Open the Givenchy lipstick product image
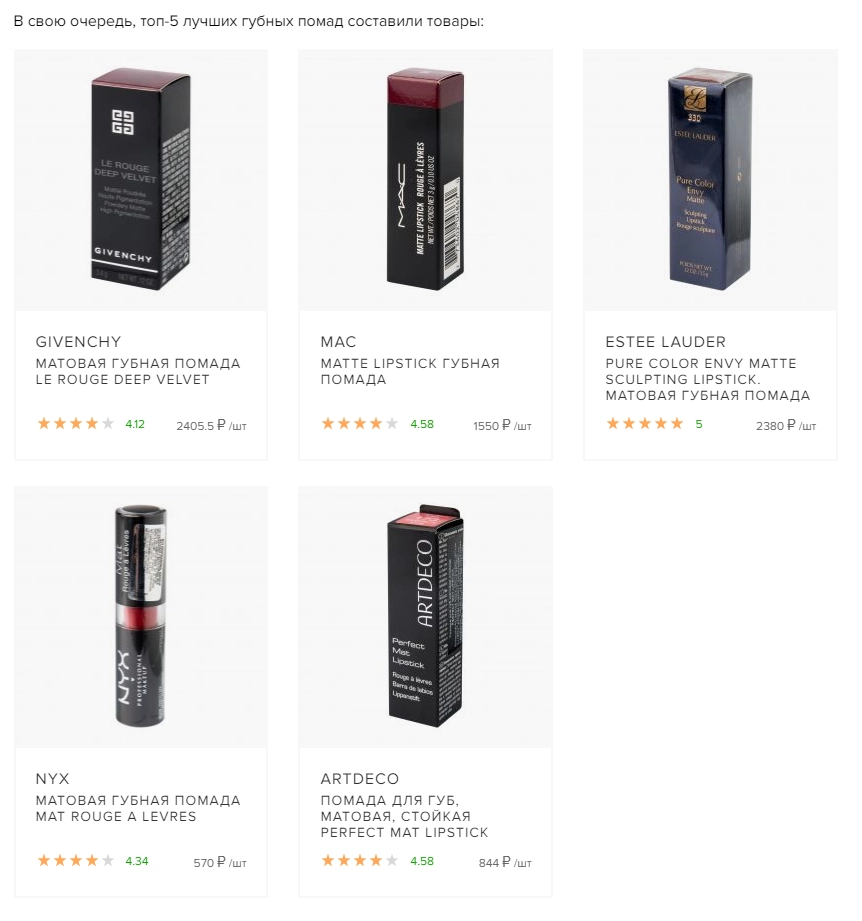862x921 pixels. click(x=140, y=180)
